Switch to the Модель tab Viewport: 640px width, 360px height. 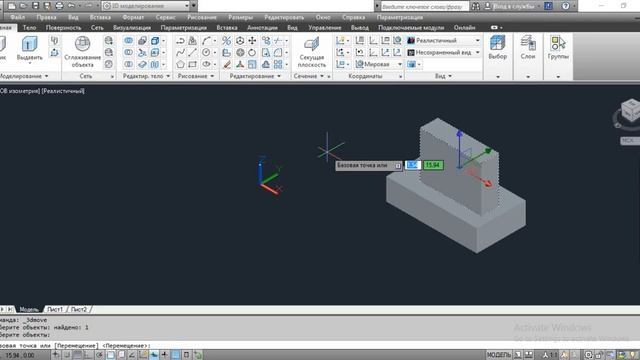pos(29,309)
